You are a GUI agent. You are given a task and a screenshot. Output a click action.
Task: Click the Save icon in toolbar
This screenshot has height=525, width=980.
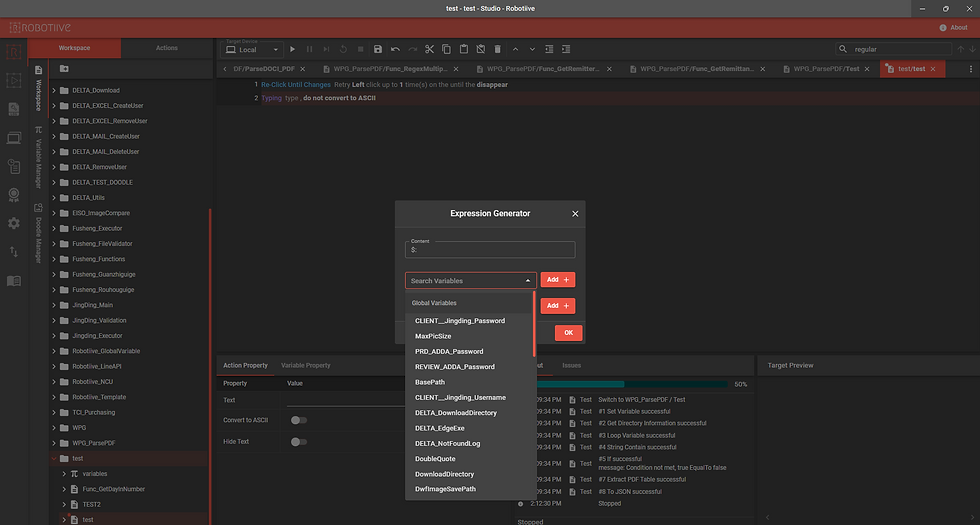[378, 49]
